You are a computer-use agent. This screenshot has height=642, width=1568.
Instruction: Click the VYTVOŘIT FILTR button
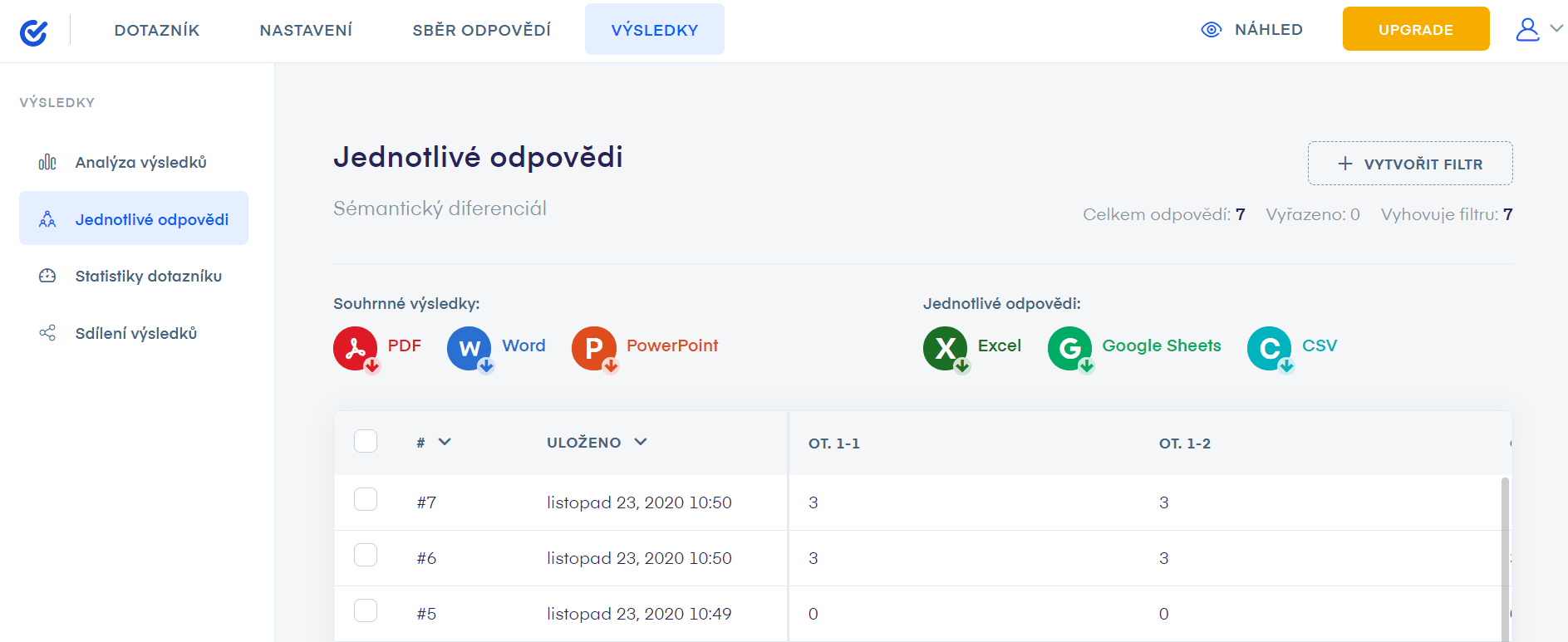tap(1409, 164)
